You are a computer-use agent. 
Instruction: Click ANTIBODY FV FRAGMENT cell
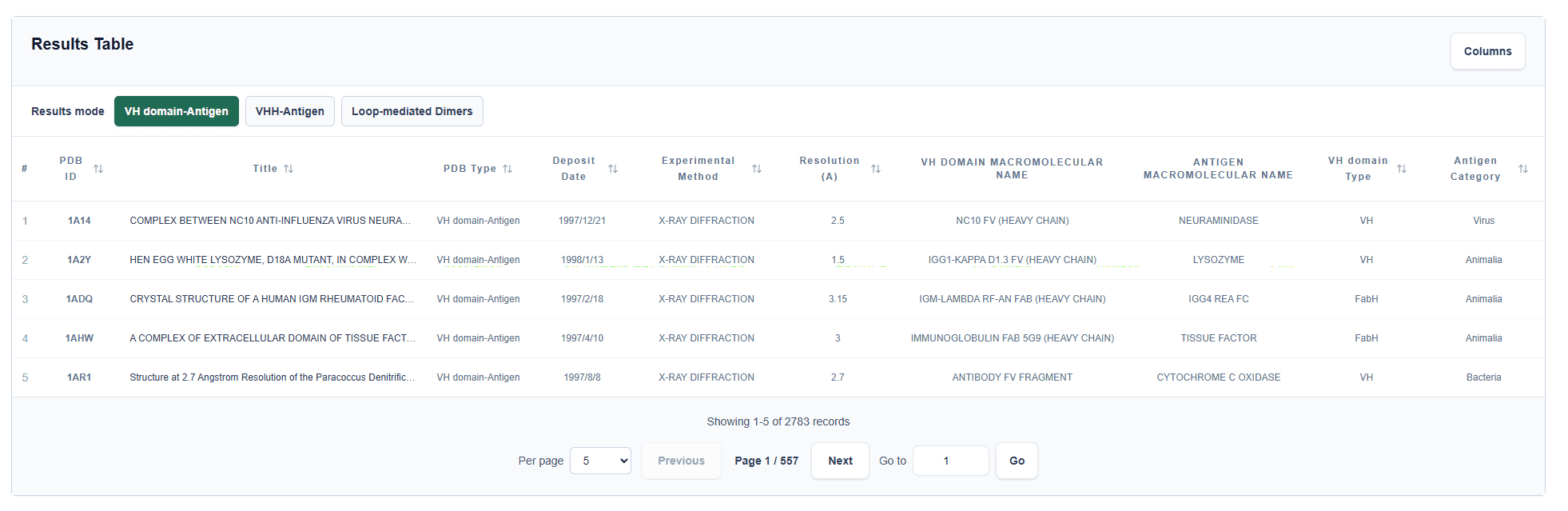click(1012, 377)
